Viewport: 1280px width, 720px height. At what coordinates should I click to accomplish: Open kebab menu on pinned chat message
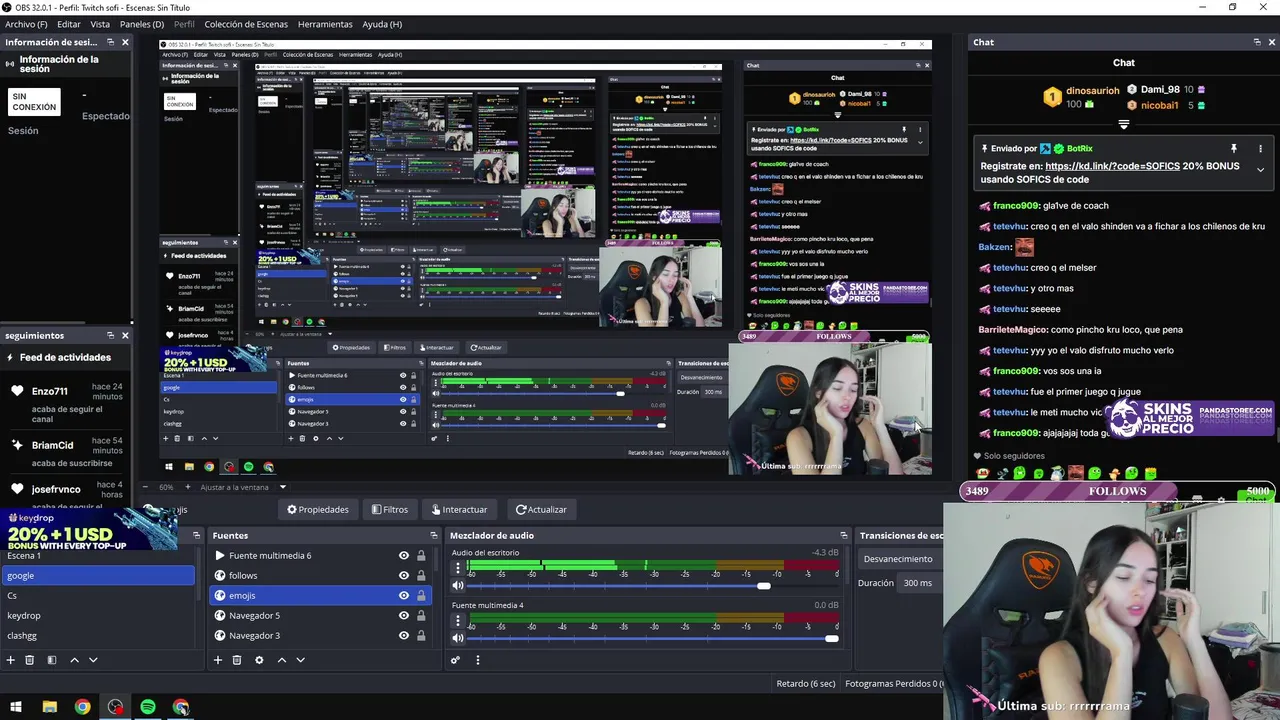[1260, 148]
